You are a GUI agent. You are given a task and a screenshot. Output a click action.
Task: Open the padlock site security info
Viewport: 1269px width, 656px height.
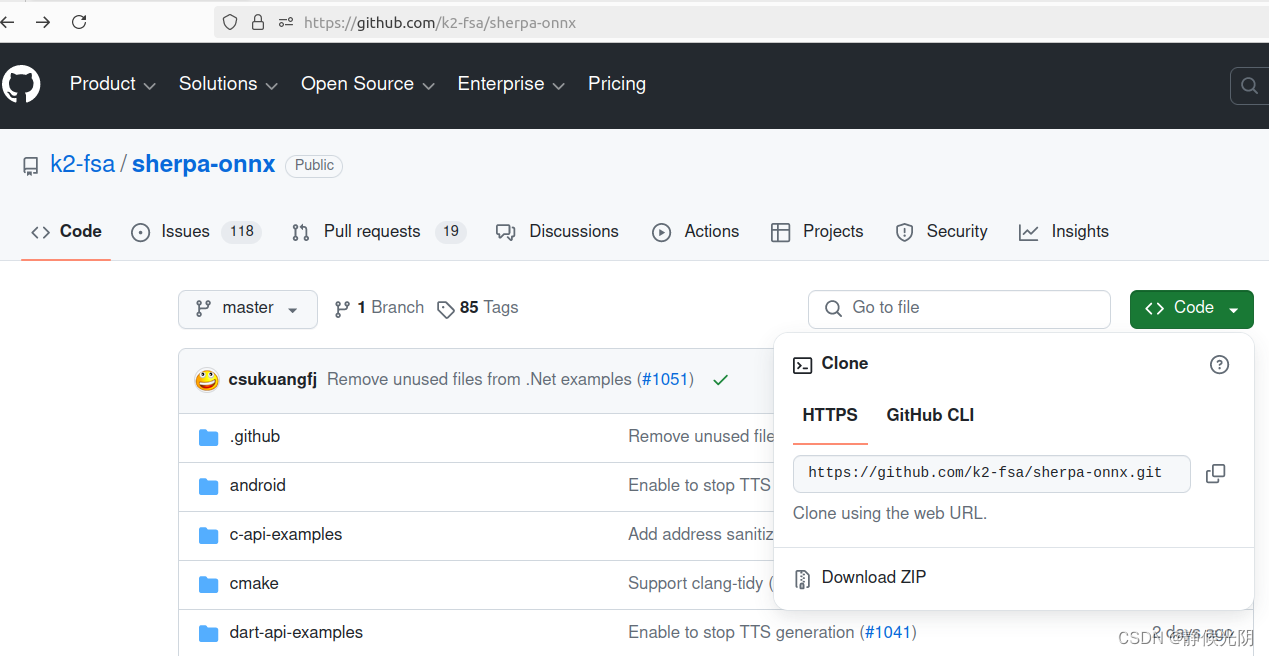[258, 22]
